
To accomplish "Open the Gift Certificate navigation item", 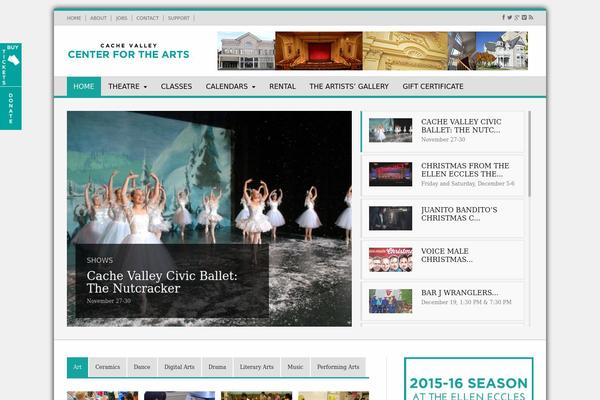I will [433, 87].
